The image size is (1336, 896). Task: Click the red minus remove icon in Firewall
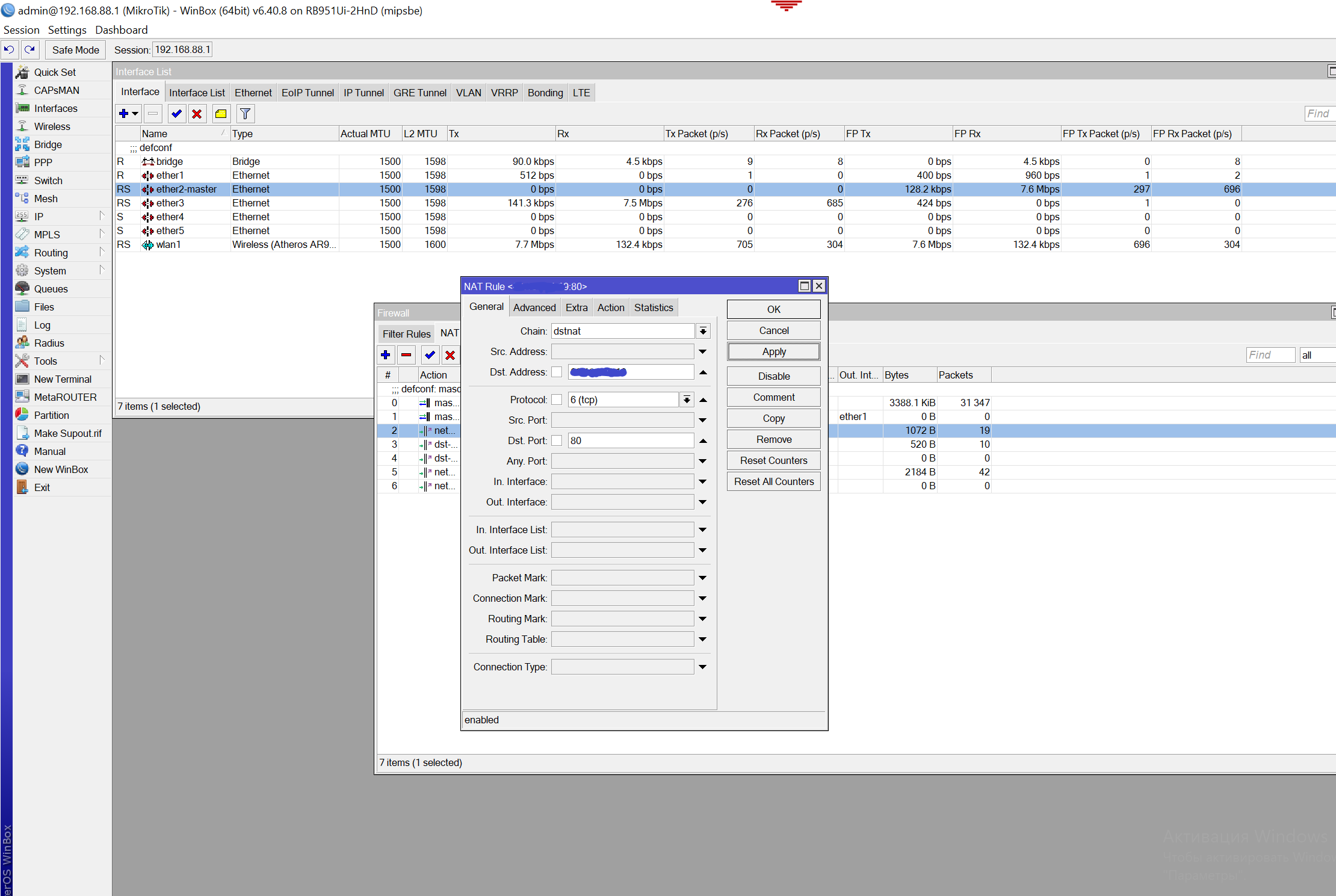pyautogui.click(x=407, y=355)
